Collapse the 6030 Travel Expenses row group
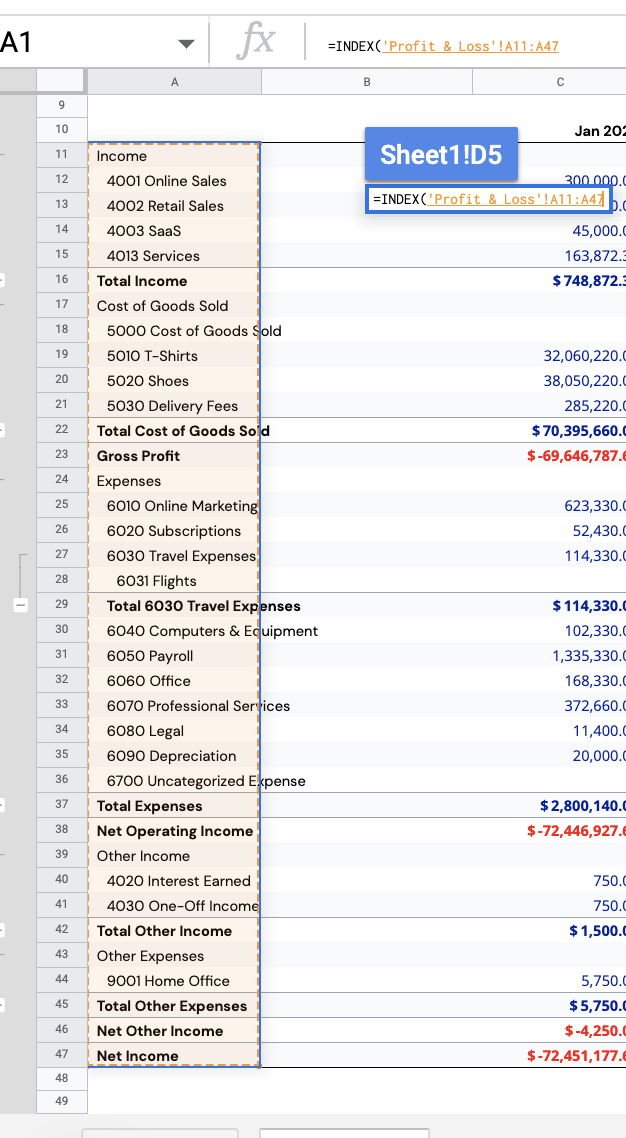 21,605
